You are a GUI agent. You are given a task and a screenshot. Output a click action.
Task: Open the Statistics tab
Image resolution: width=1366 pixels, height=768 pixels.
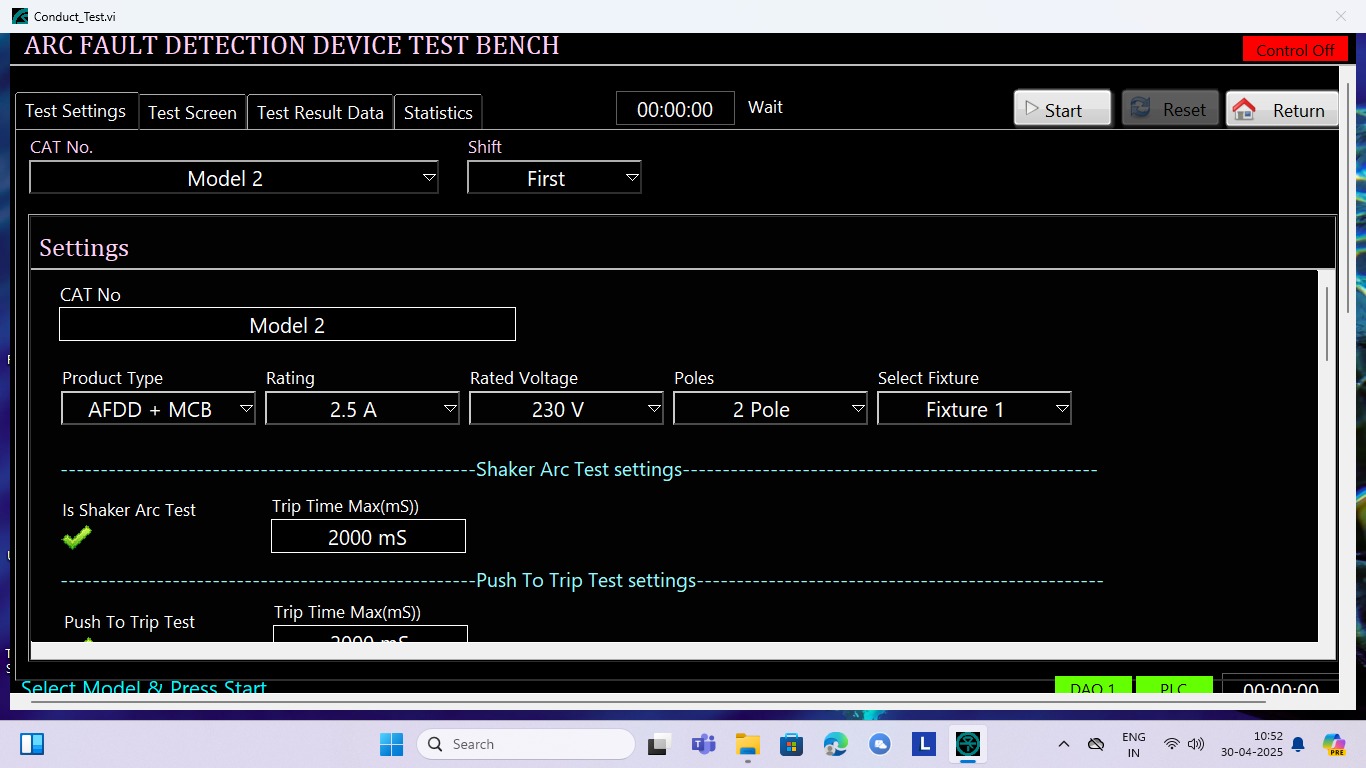[438, 112]
